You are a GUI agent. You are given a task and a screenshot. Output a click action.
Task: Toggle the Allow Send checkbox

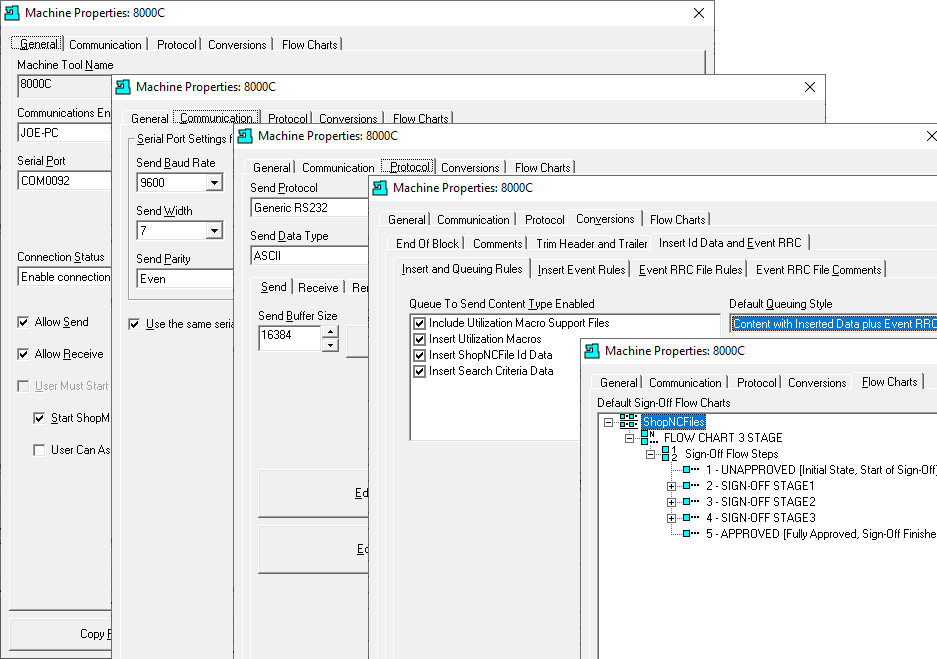point(23,322)
